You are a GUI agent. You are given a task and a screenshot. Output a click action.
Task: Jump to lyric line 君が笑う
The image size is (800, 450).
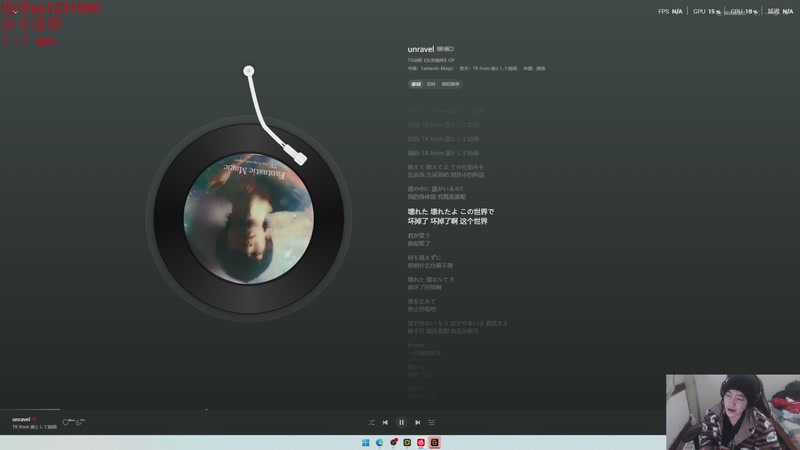pos(418,236)
